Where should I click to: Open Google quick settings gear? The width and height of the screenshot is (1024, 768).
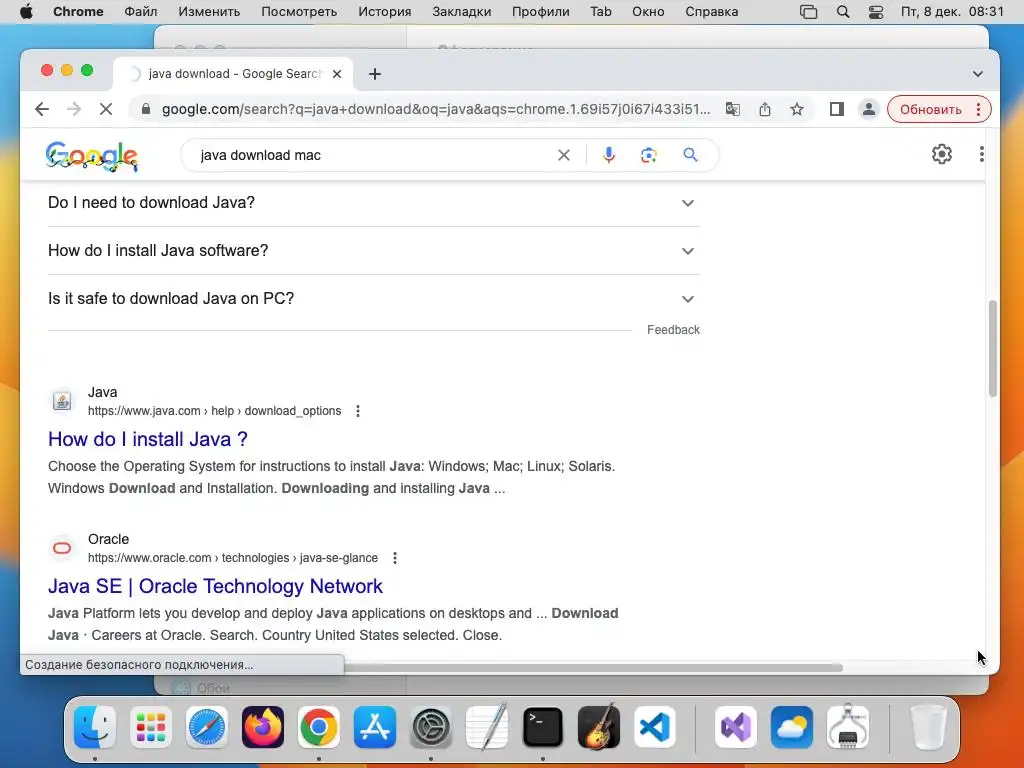(942, 154)
